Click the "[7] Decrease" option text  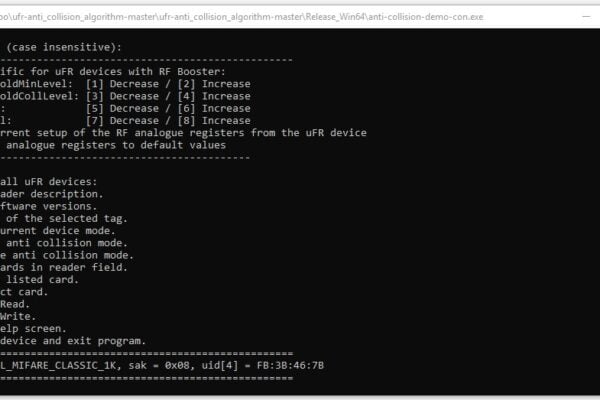tap(122, 121)
